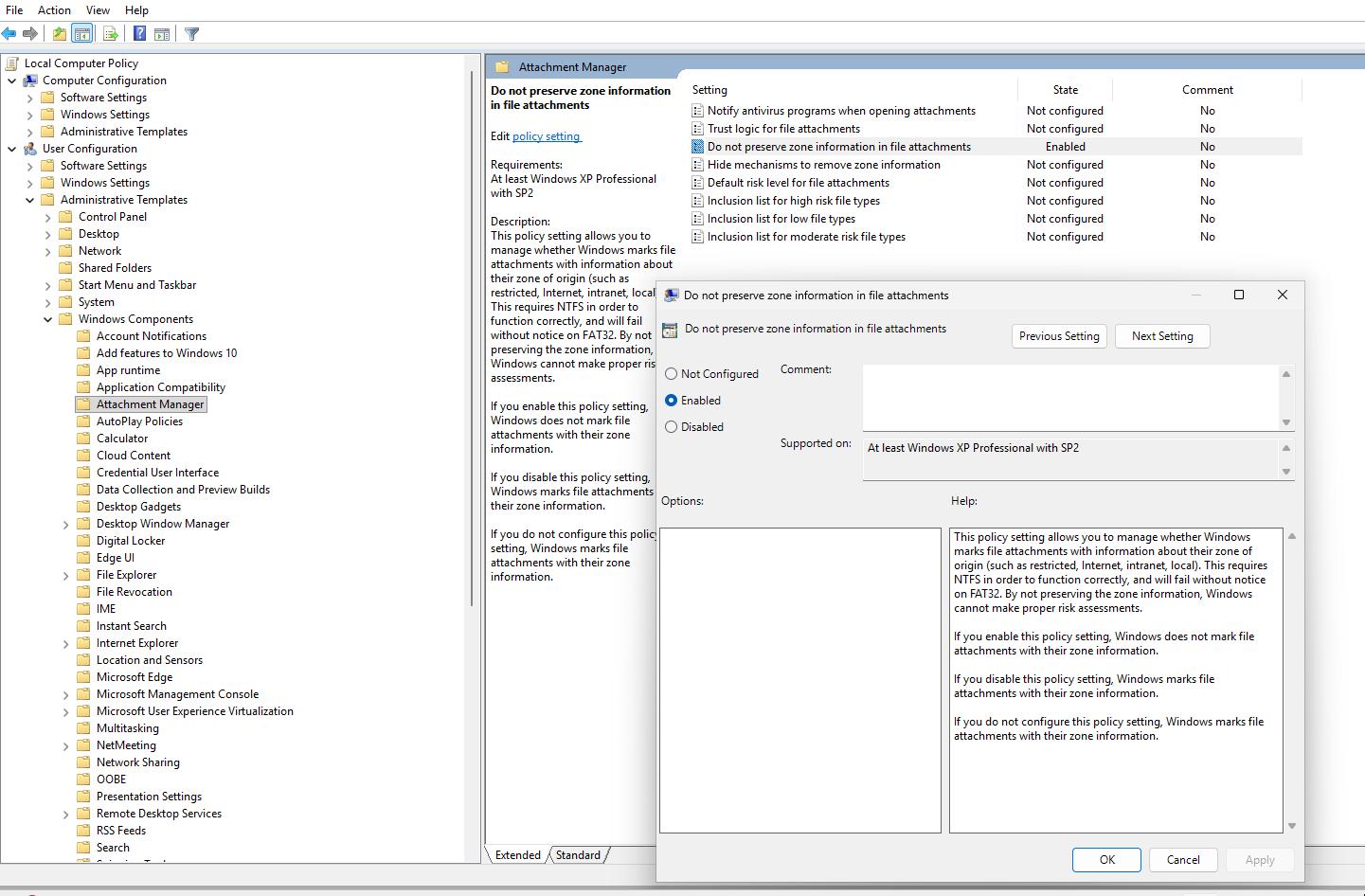Toggle Show/Hide Console Tree toolbar icon
The image size is (1365, 896).
click(82, 34)
